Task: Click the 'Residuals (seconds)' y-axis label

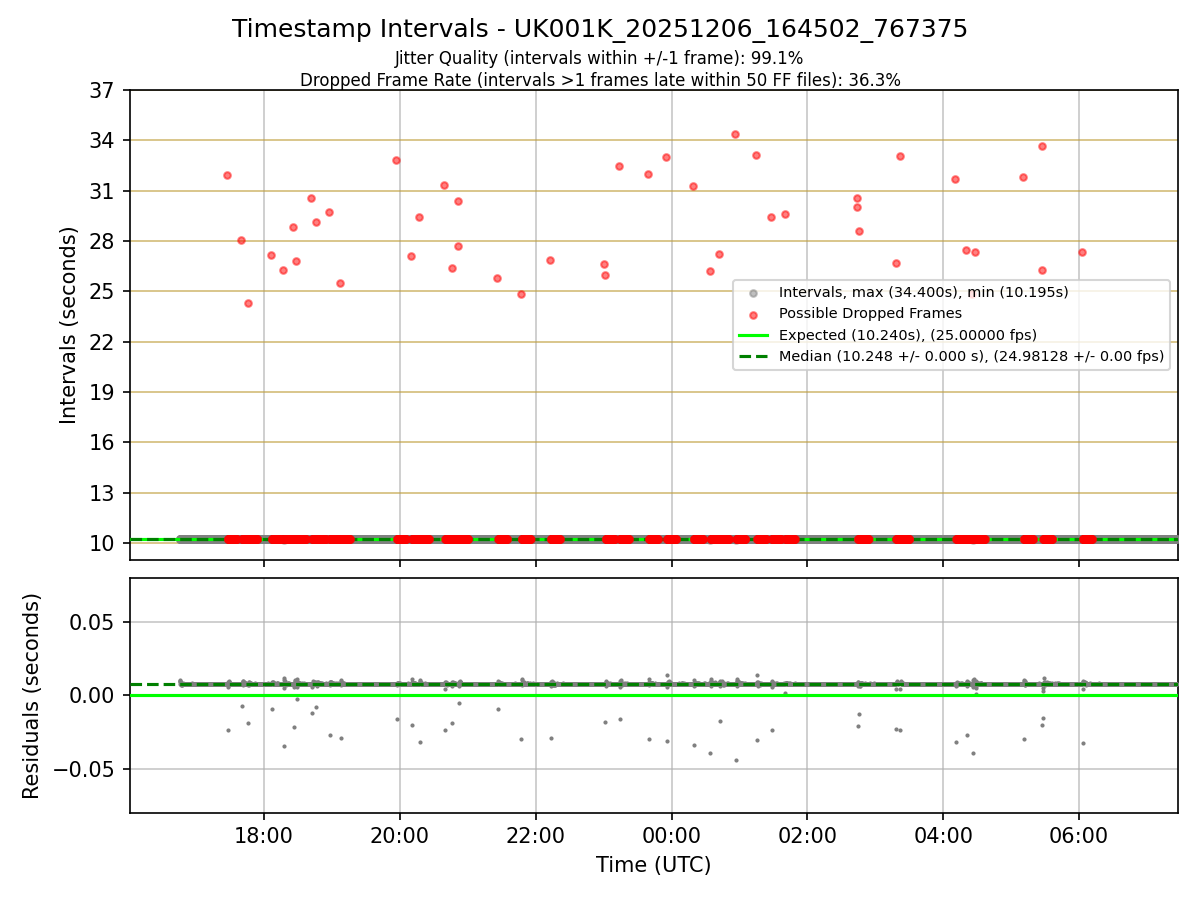Action: coord(32,696)
